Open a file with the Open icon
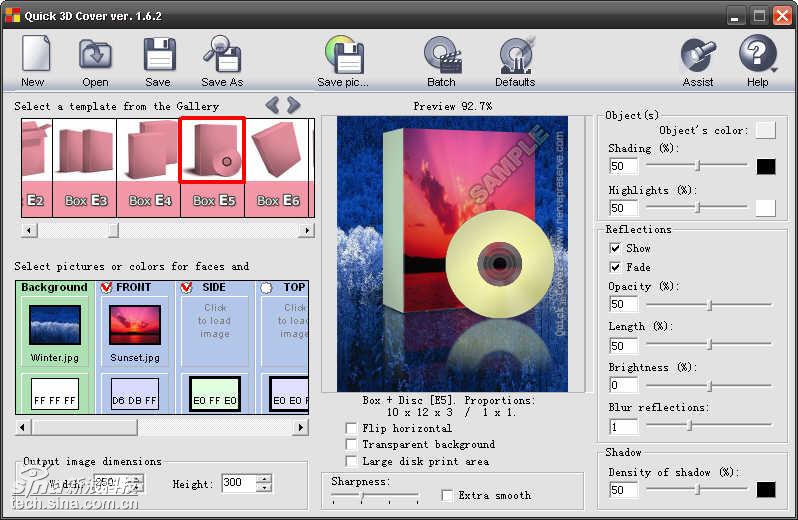The width and height of the screenshot is (798, 520). (x=95, y=56)
